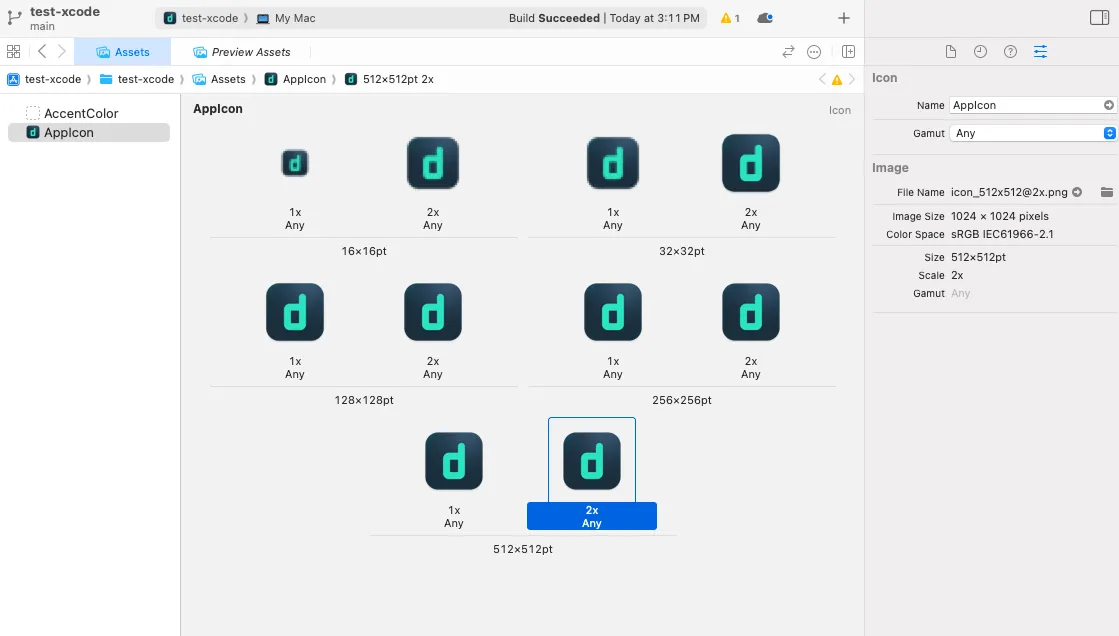Select the Attributes inspector icon
This screenshot has width=1119, height=636.
1040,51
